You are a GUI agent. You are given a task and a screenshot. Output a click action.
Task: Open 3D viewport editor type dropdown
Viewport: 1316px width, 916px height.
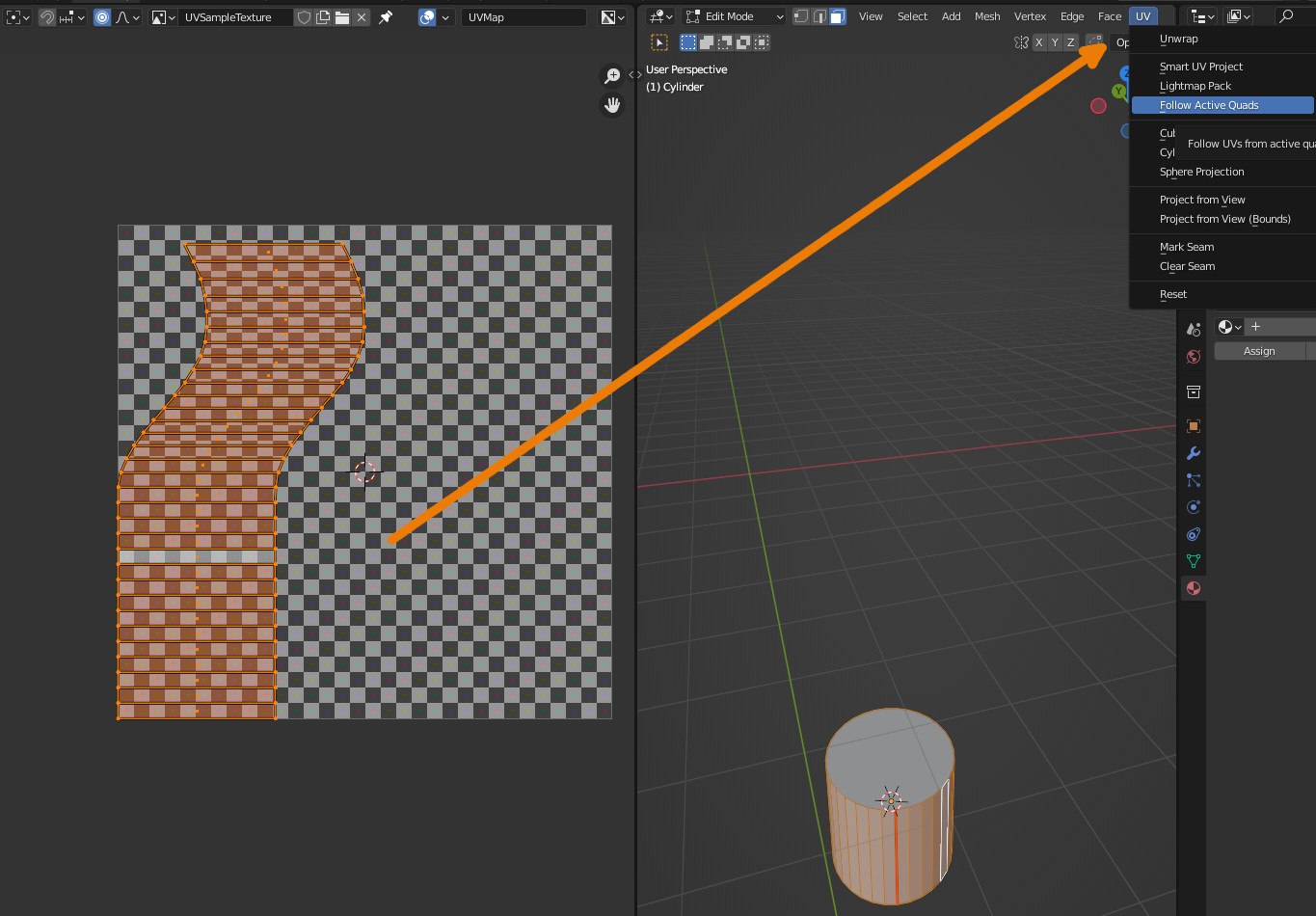(x=661, y=16)
